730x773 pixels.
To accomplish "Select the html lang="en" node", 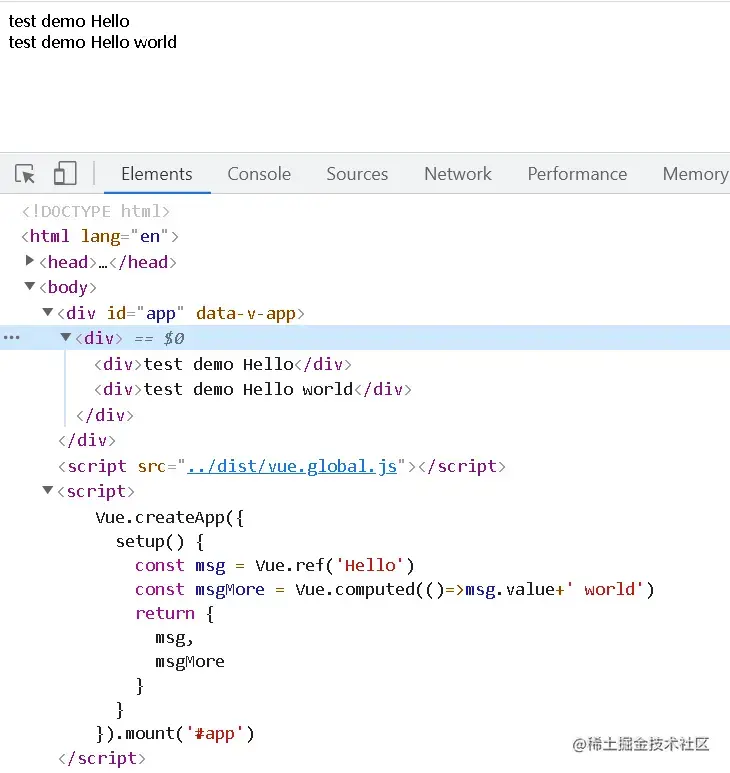I will [100, 237].
